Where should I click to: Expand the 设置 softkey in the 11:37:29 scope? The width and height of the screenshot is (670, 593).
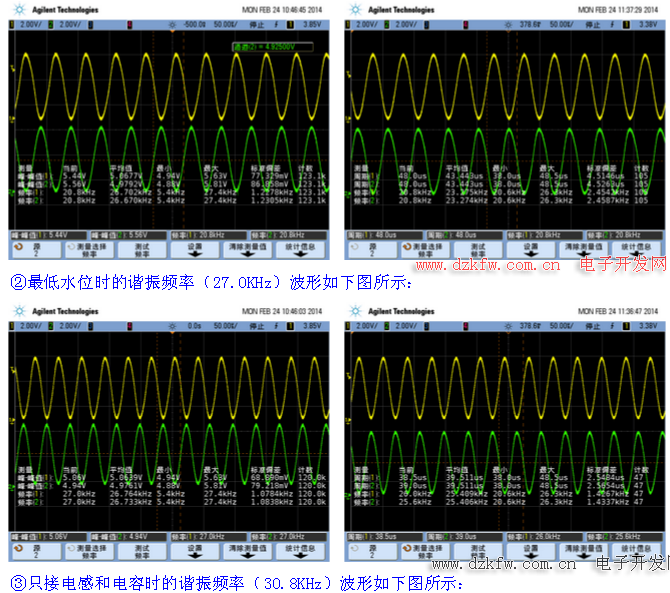531,247
